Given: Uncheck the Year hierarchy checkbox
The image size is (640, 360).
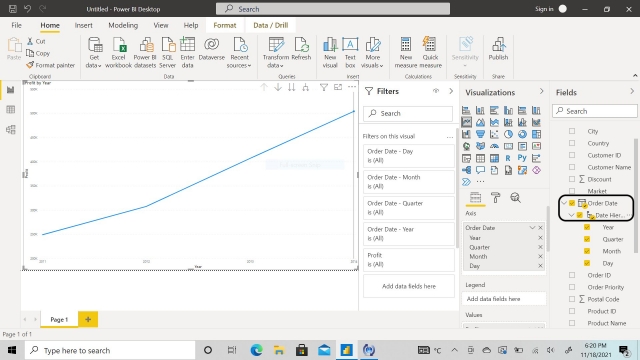Looking at the screenshot, I should pos(587,227).
